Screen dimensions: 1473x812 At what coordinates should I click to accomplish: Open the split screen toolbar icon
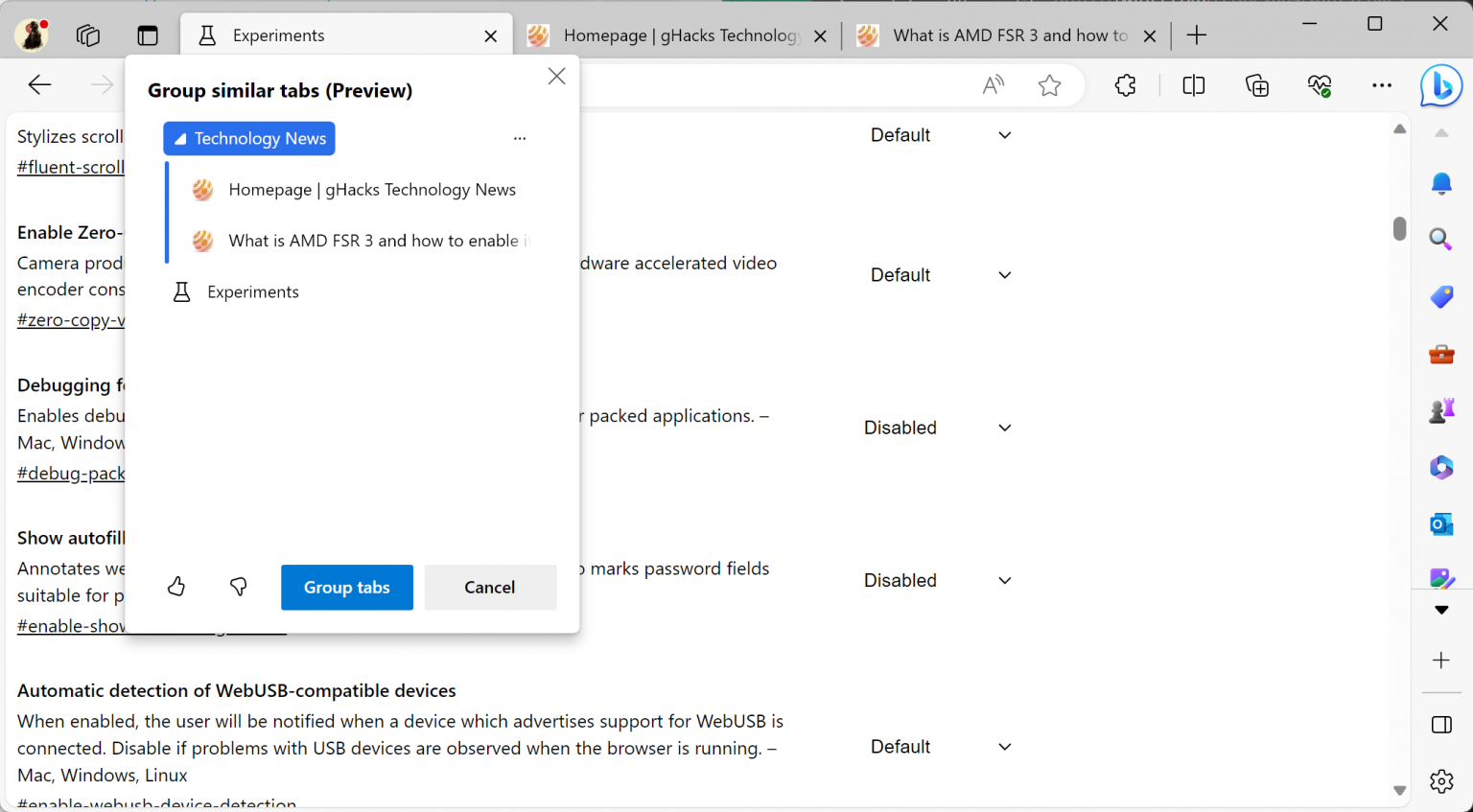coord(1193,85)
